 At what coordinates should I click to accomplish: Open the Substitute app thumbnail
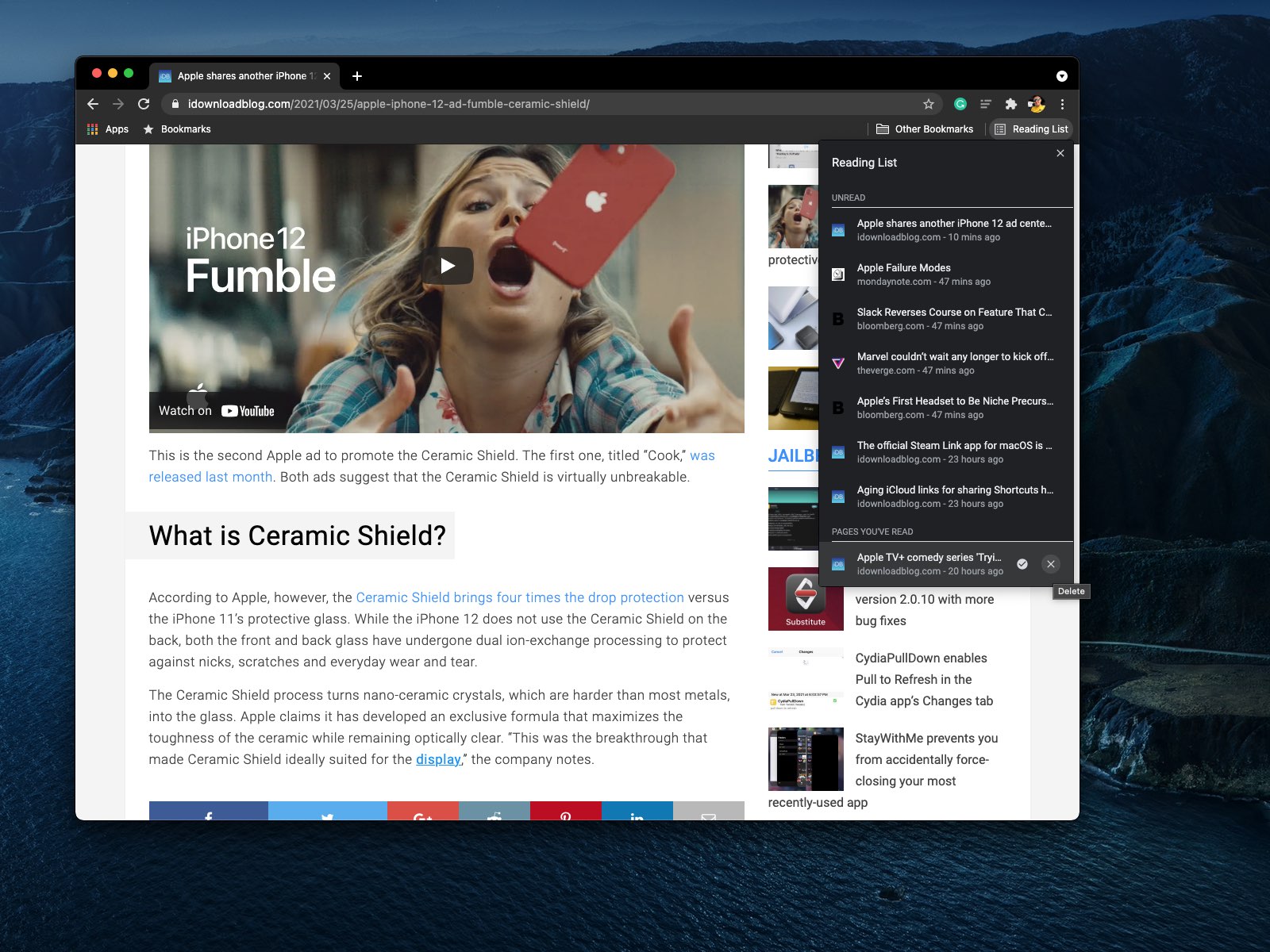806,599
